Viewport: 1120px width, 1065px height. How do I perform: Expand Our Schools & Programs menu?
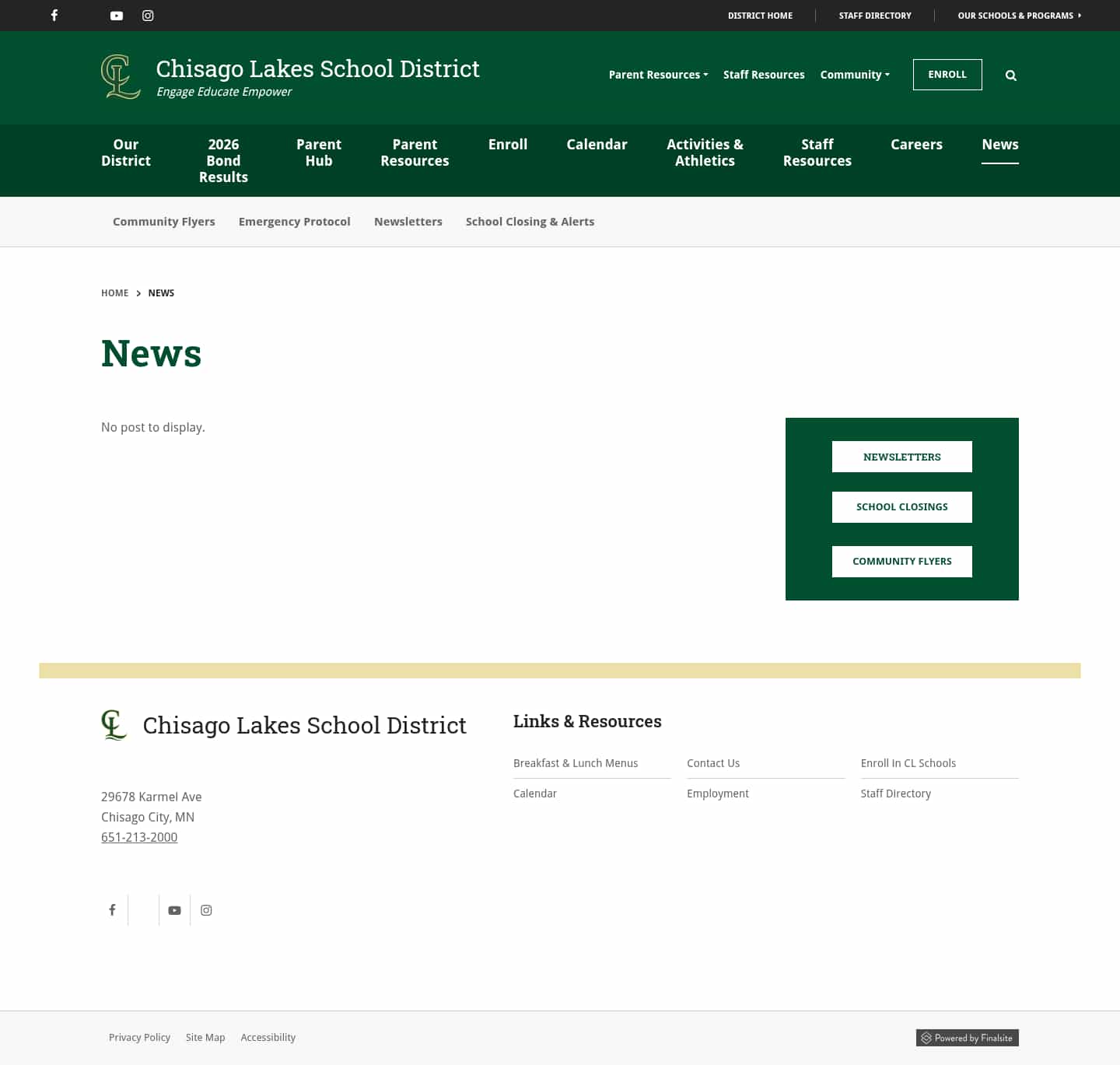(x=1020, y=16)
